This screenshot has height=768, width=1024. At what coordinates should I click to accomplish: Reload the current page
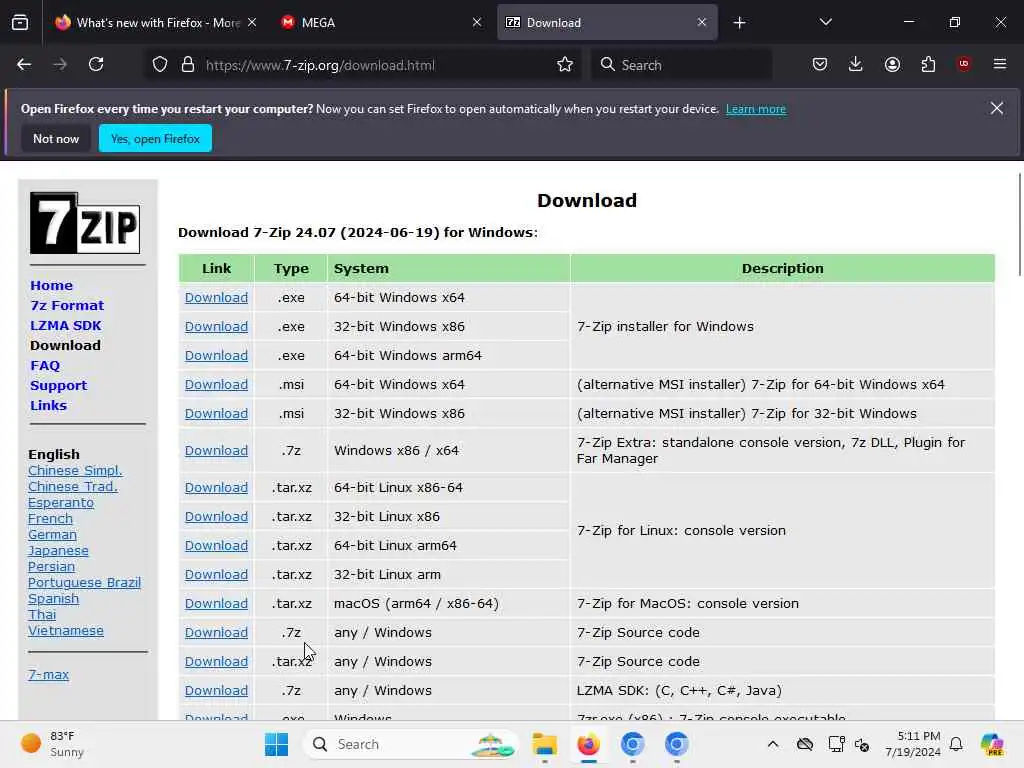click(96, 65)
